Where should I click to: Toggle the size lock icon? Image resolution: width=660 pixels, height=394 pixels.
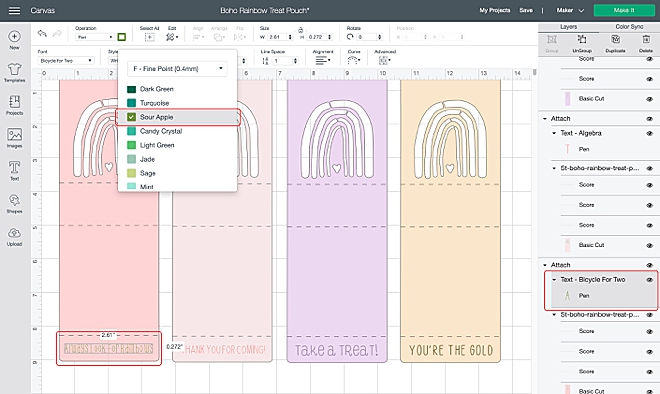tap(301, 30)
